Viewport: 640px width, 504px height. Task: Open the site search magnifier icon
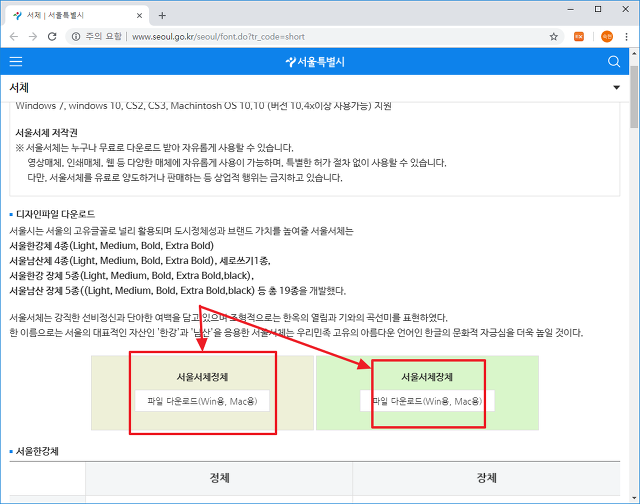pos(614,62)
